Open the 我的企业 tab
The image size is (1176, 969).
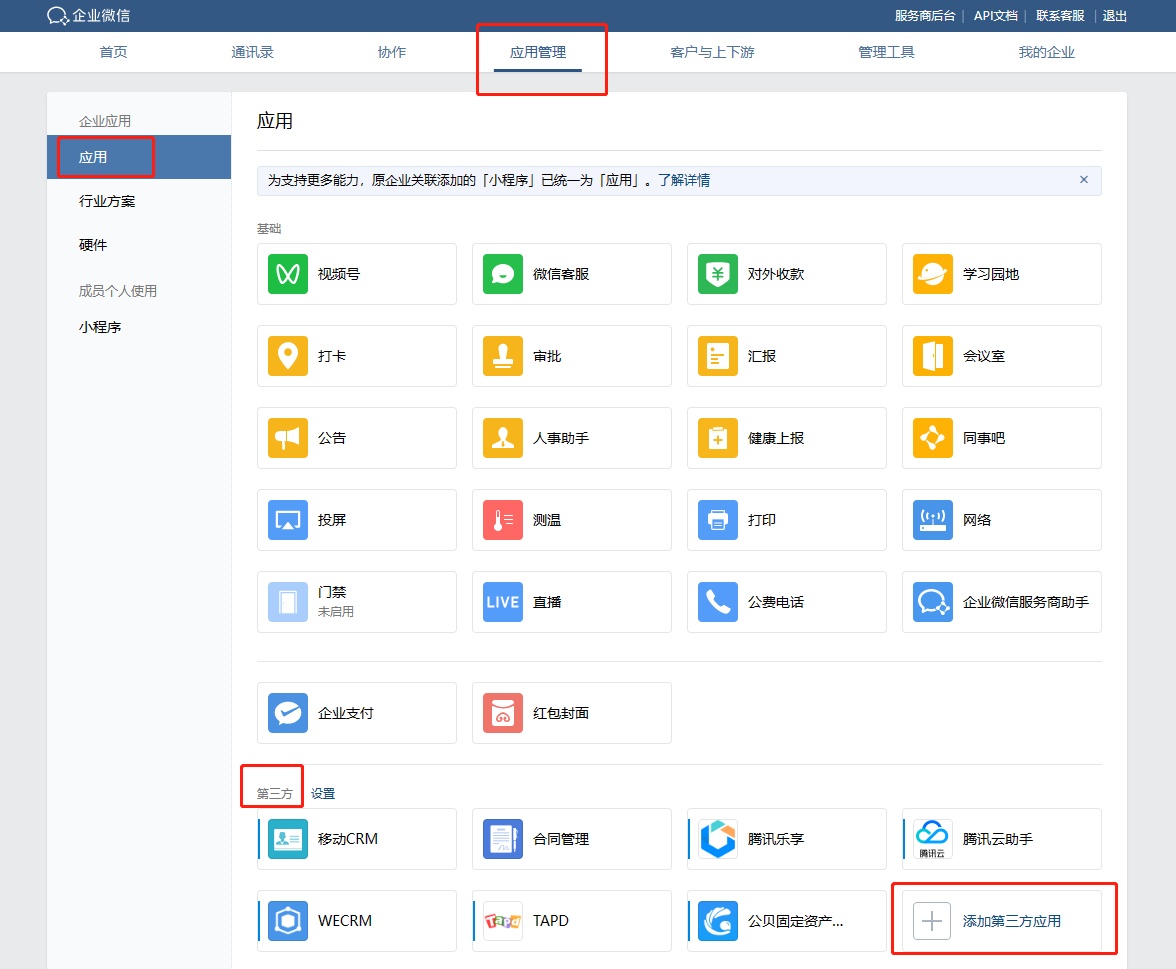click(x=1046, y=52)
